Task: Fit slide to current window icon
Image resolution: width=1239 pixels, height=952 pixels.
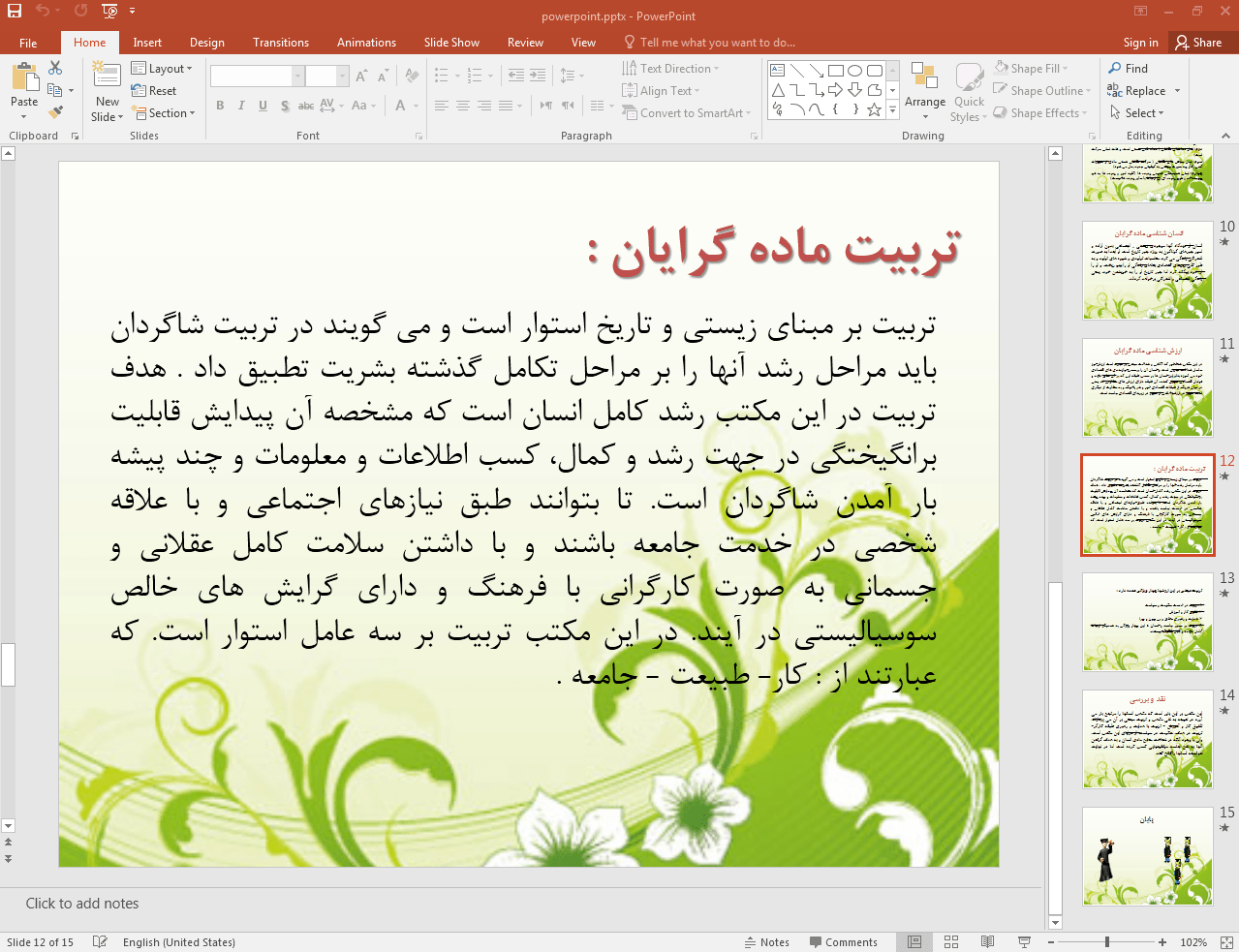Action: click(1225, 941)
